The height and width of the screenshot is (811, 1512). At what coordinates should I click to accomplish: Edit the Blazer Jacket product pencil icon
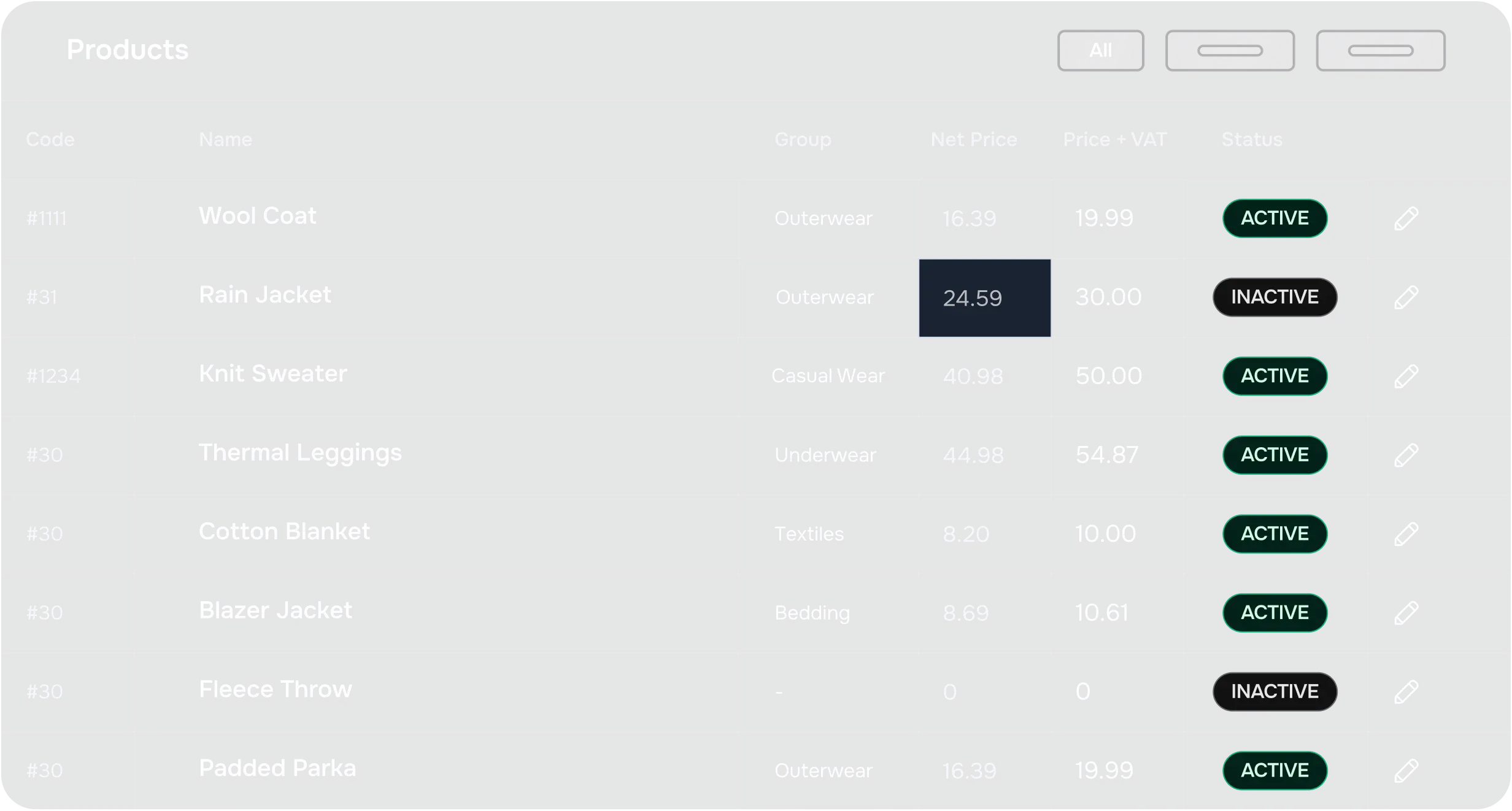1406,613
